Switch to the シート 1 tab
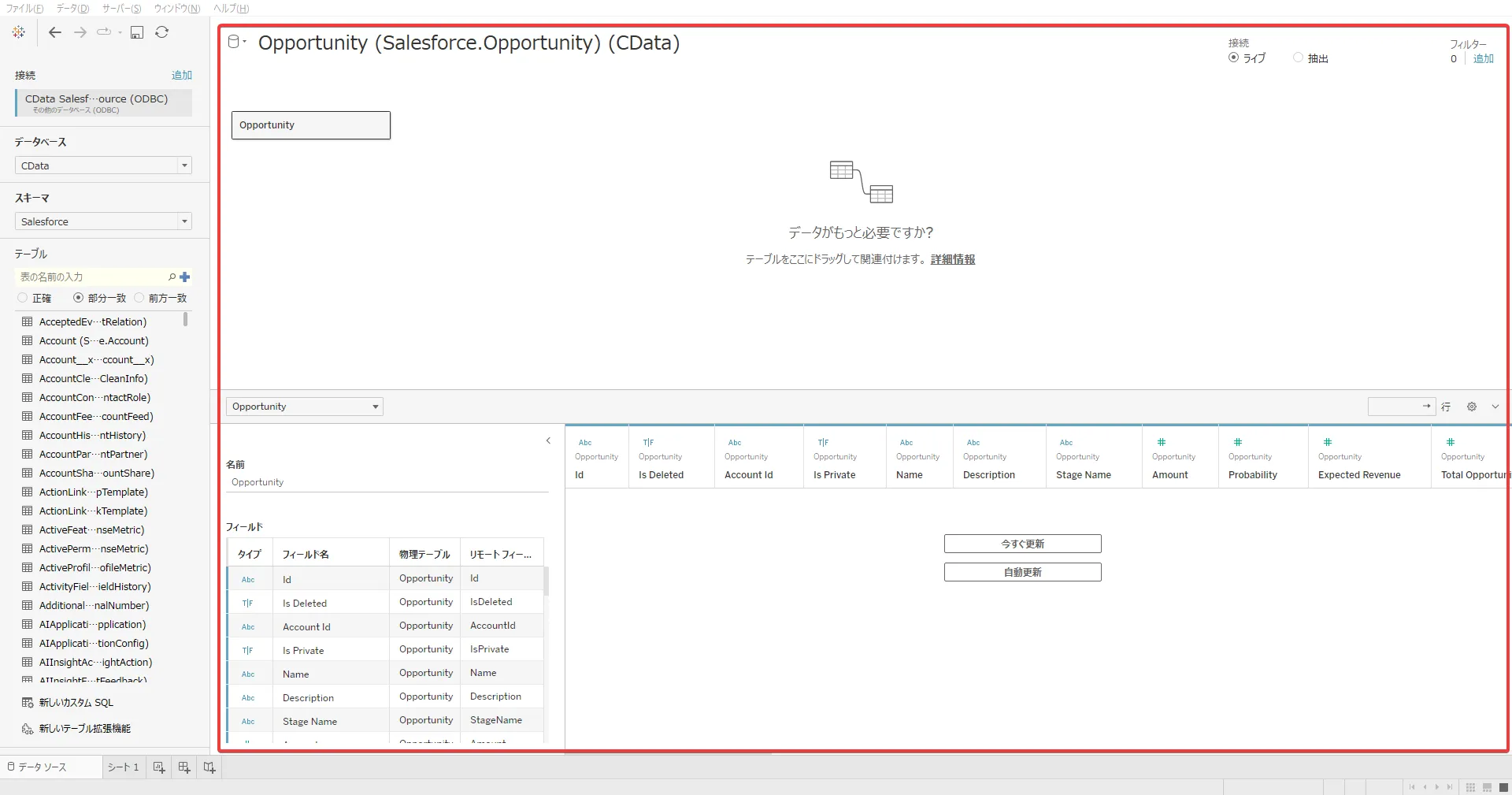 pos(123,767)
